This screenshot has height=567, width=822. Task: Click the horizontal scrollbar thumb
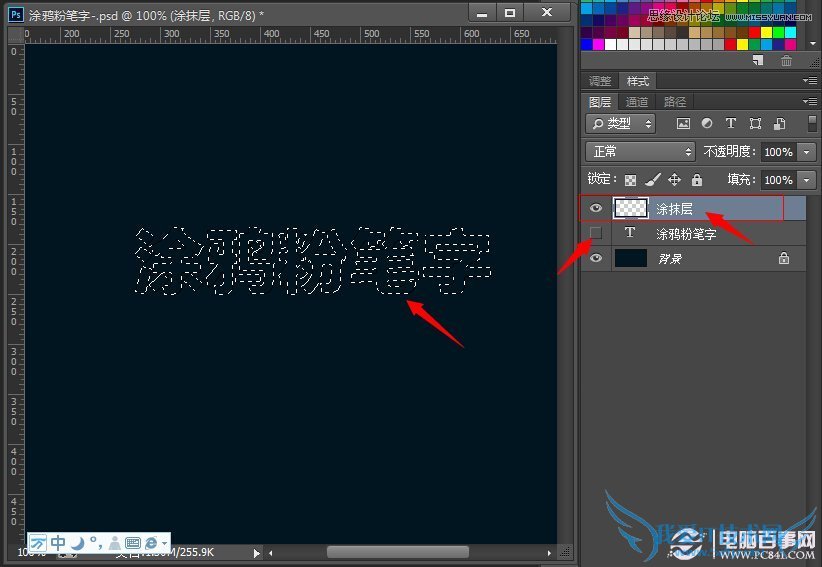(x=398, y=552)
